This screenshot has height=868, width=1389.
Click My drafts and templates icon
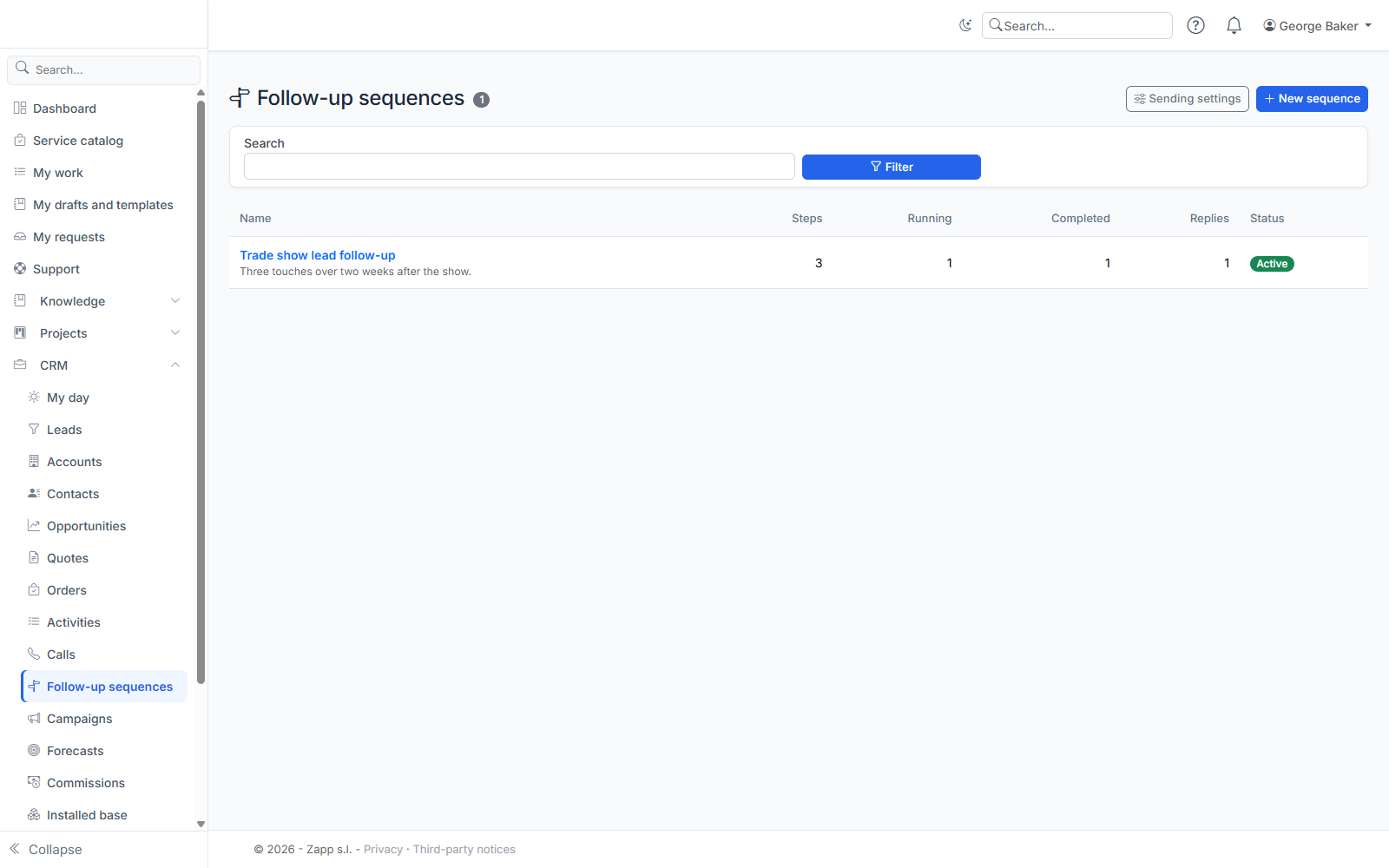pos(20,204)
